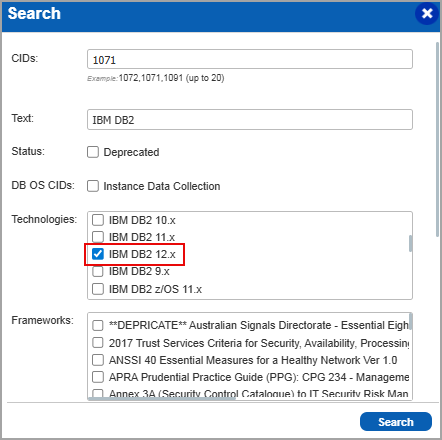Click the Technologies list scrollbar thumb
The image size is (442, 440).
410,243
